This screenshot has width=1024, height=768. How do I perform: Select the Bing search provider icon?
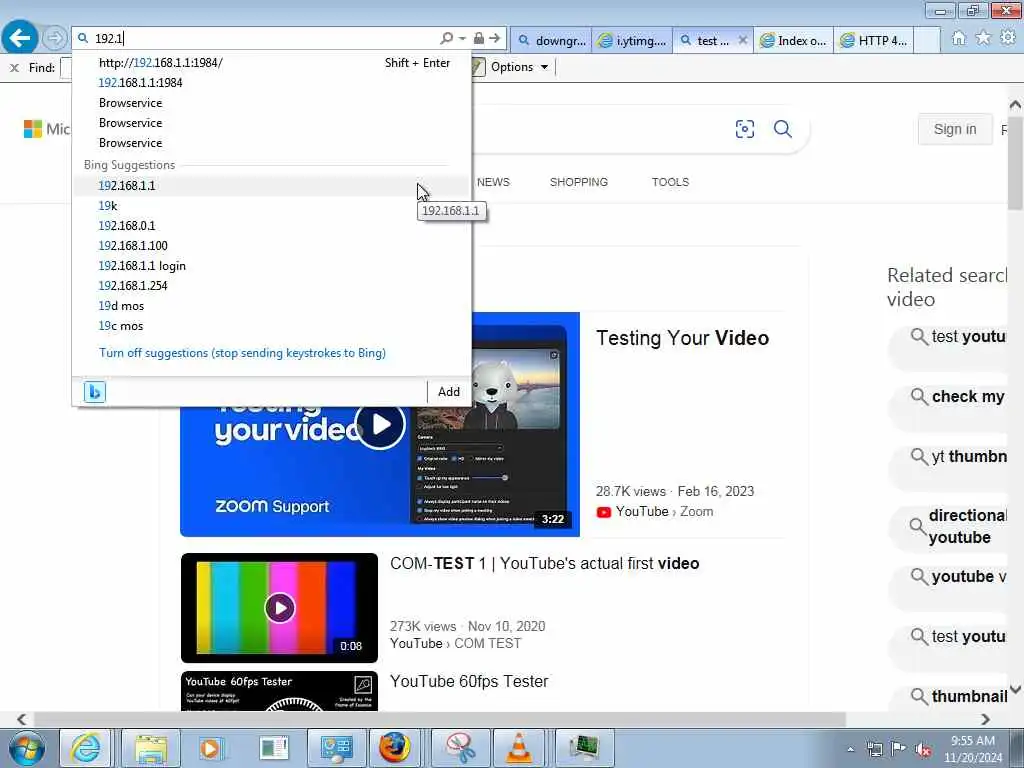(95, 392)
